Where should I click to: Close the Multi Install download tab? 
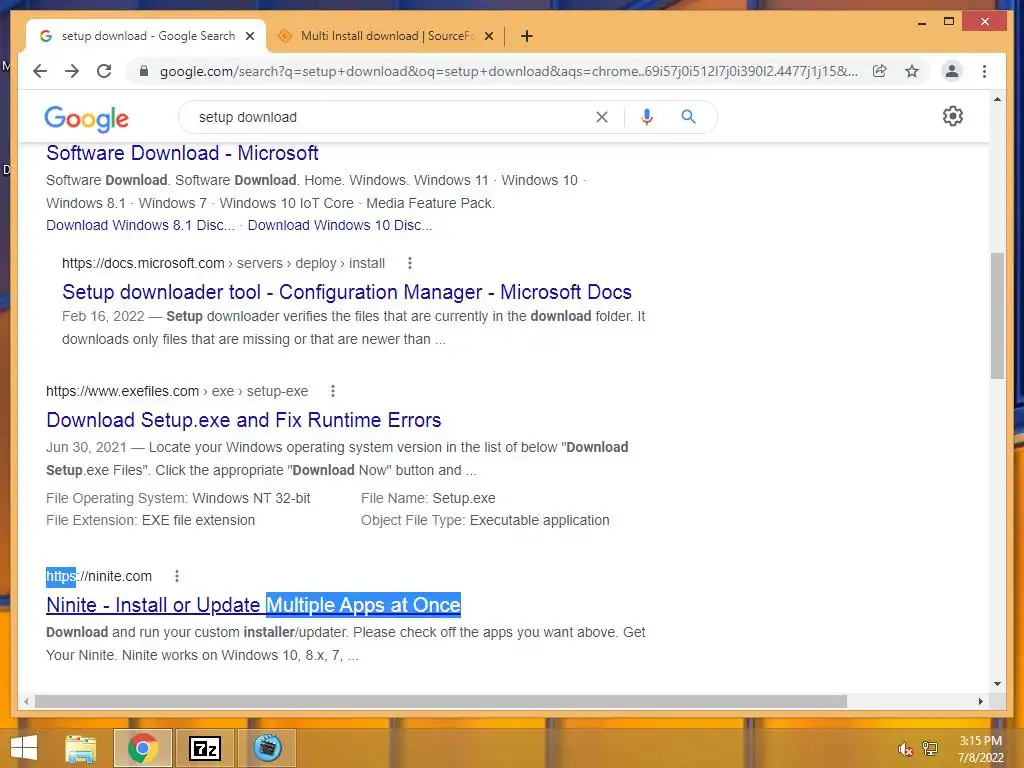pyautogui.click(x=488, y=36)
